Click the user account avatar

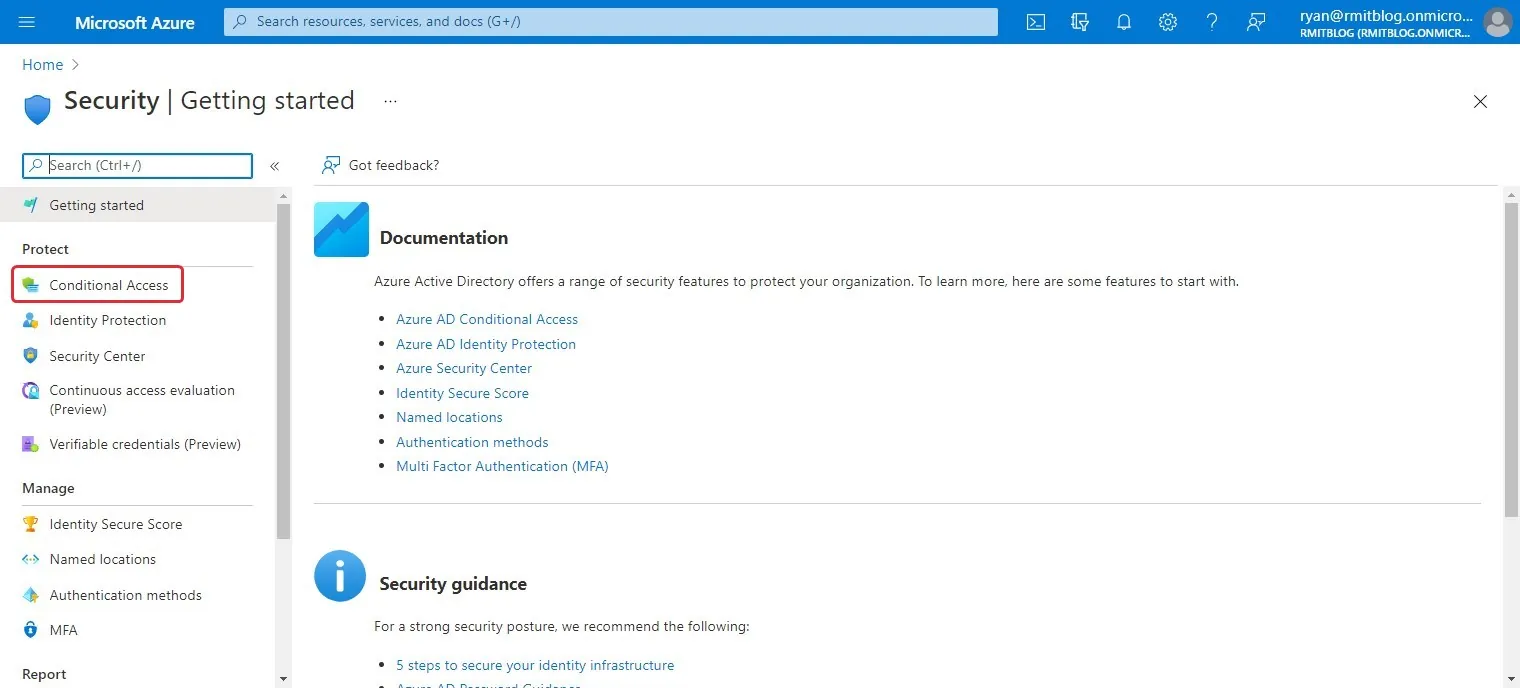click(x=1497, y=22)
